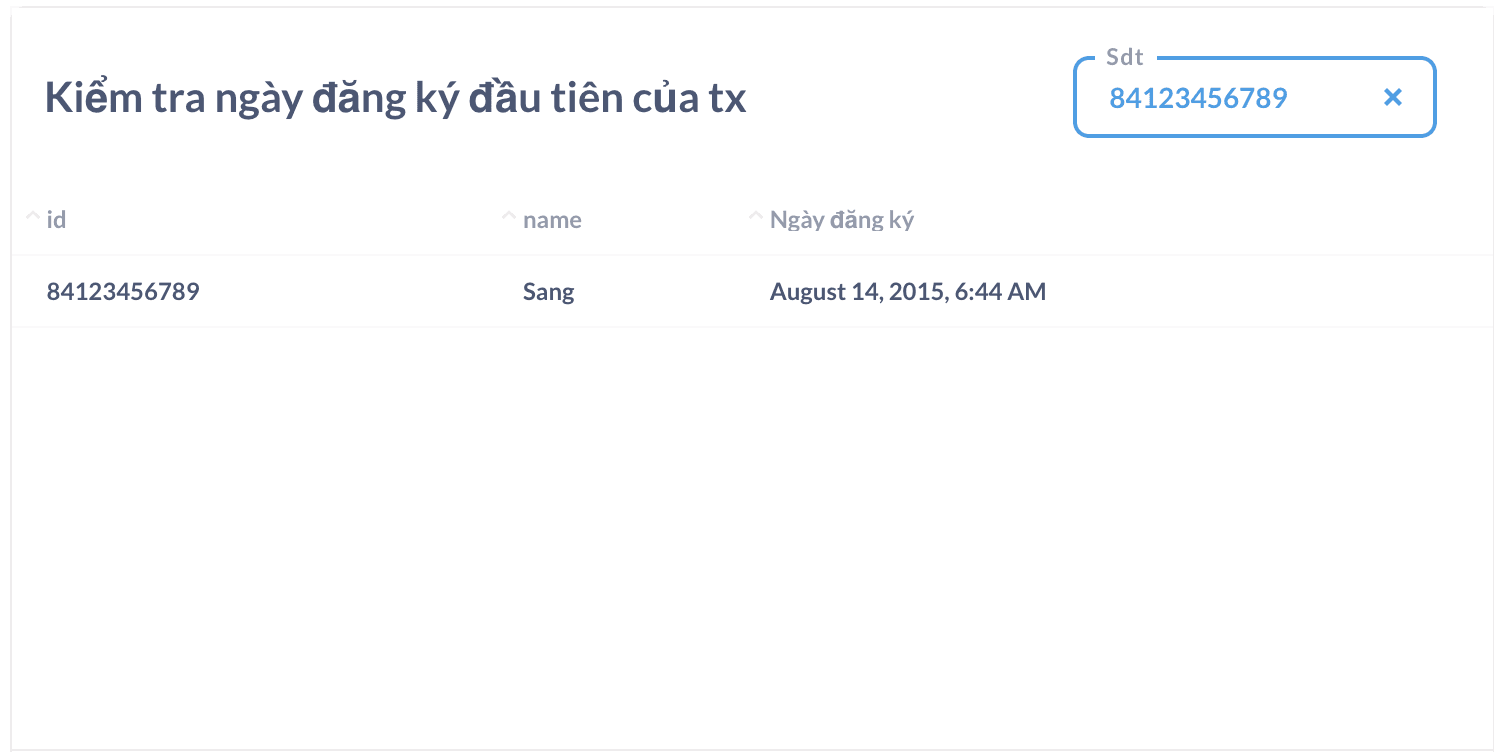Click the sort arrow beside Ngày đăng ký
The width and height of the screenshot is (1510, 752).
click(756, 216)
